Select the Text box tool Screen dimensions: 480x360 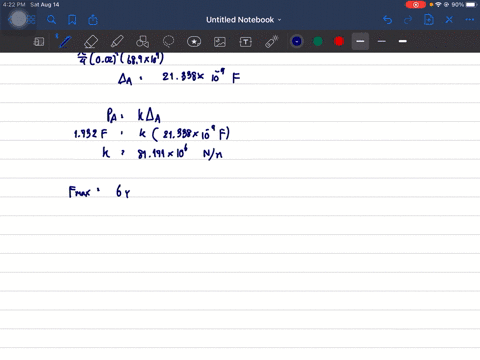(x=246, y=42)
